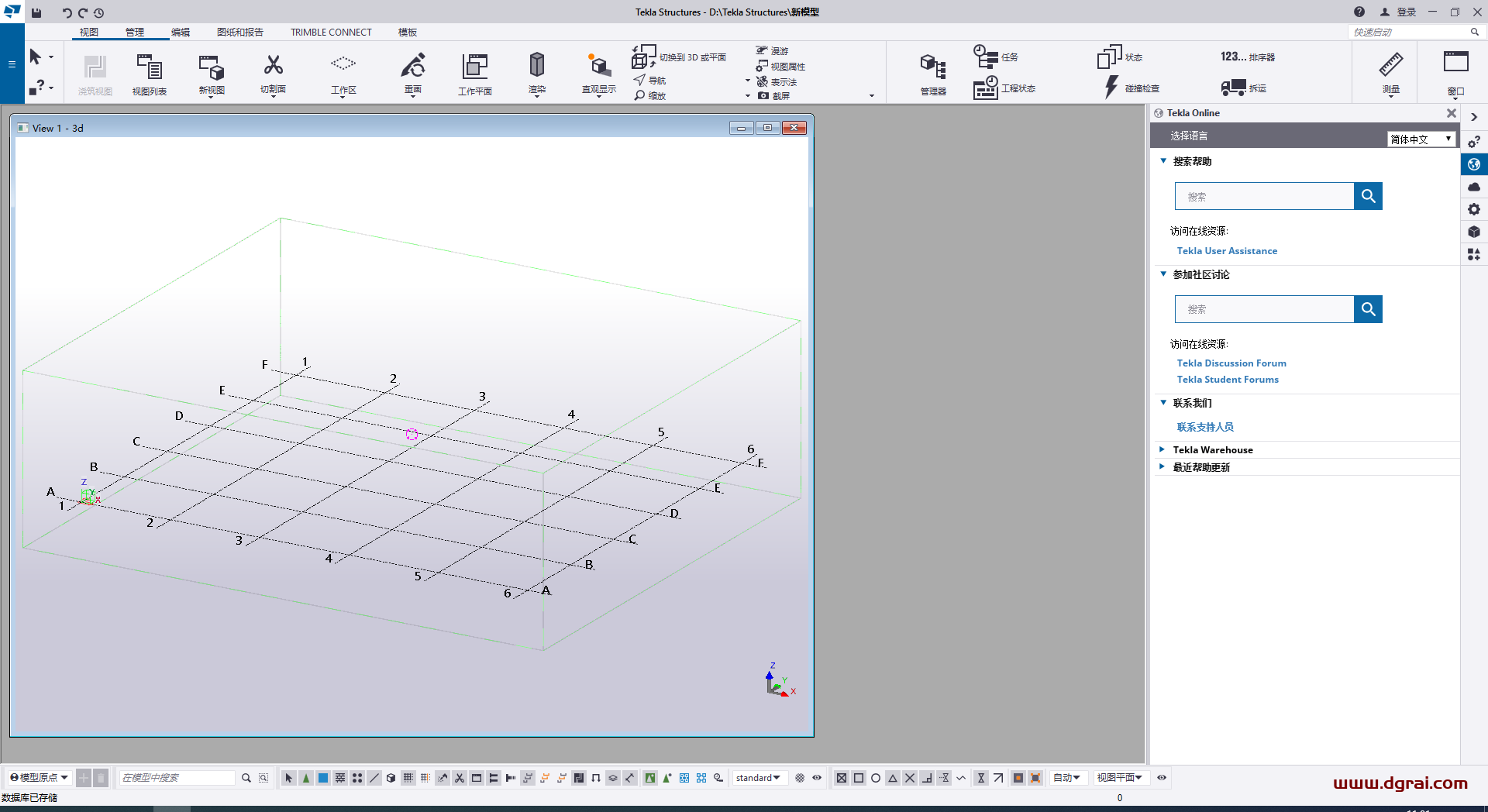Open the help question mark icon

tap(1359, 12)
